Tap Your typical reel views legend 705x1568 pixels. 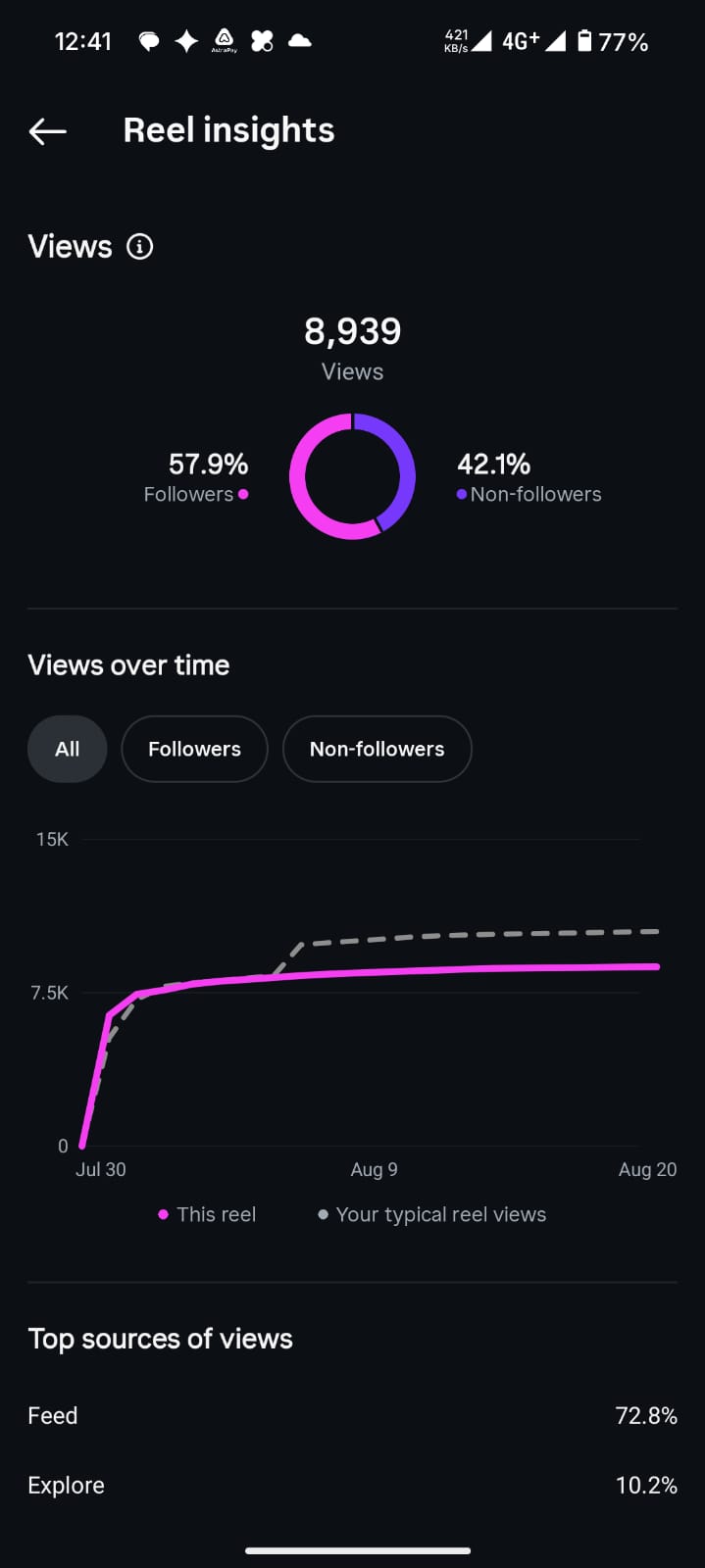tap(432, 1214)
